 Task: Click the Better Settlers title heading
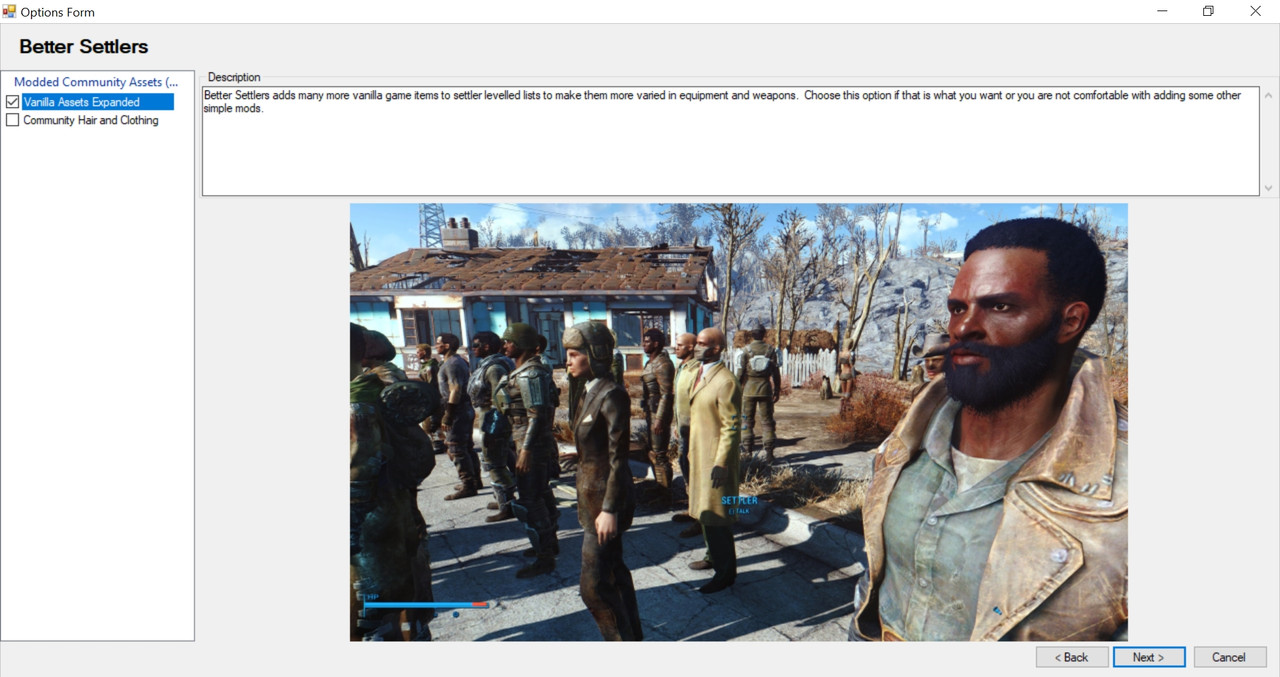(84, 46)
